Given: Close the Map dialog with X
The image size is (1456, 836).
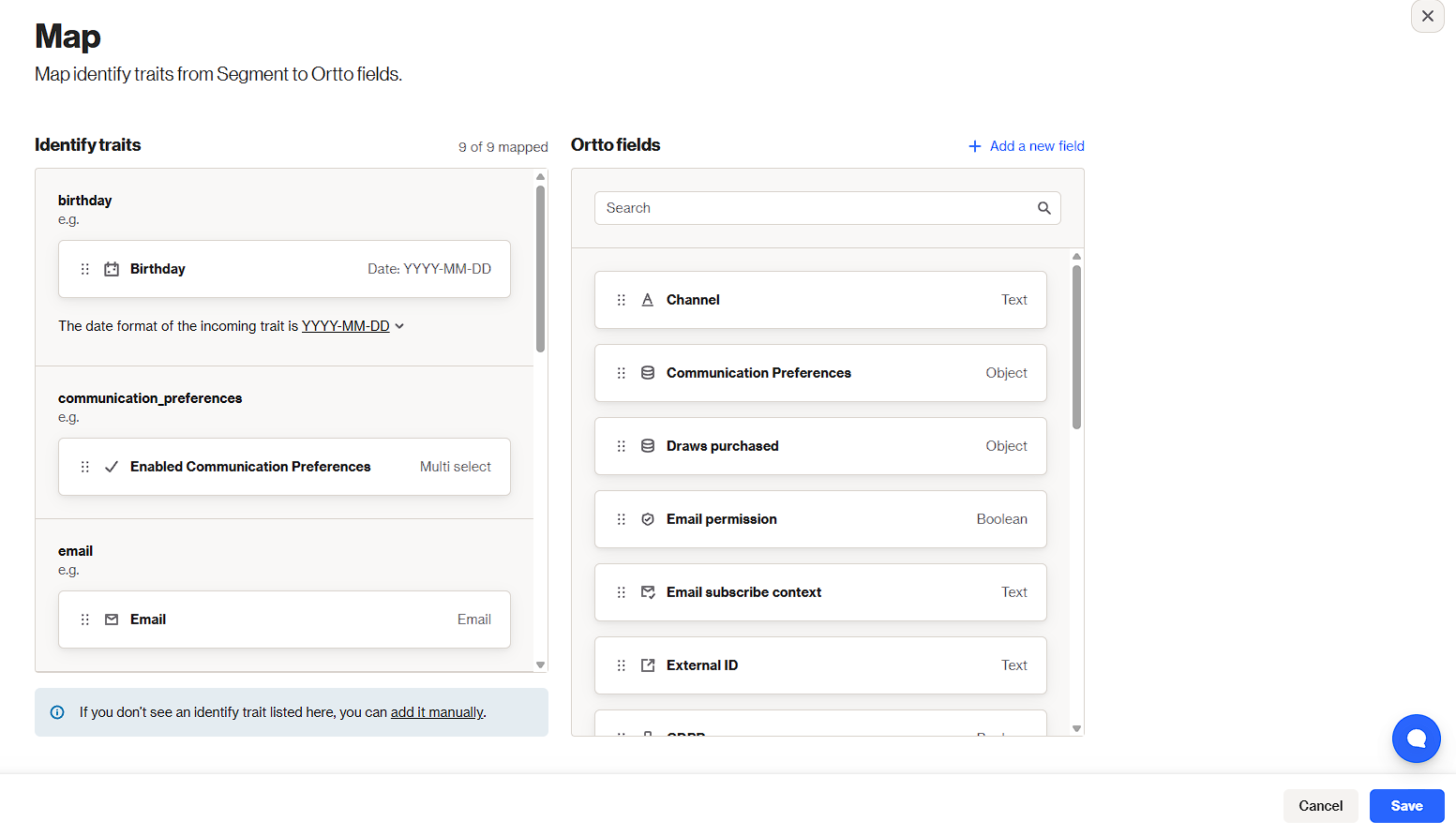Looking at the screenshot, I should pos(1427,16).
